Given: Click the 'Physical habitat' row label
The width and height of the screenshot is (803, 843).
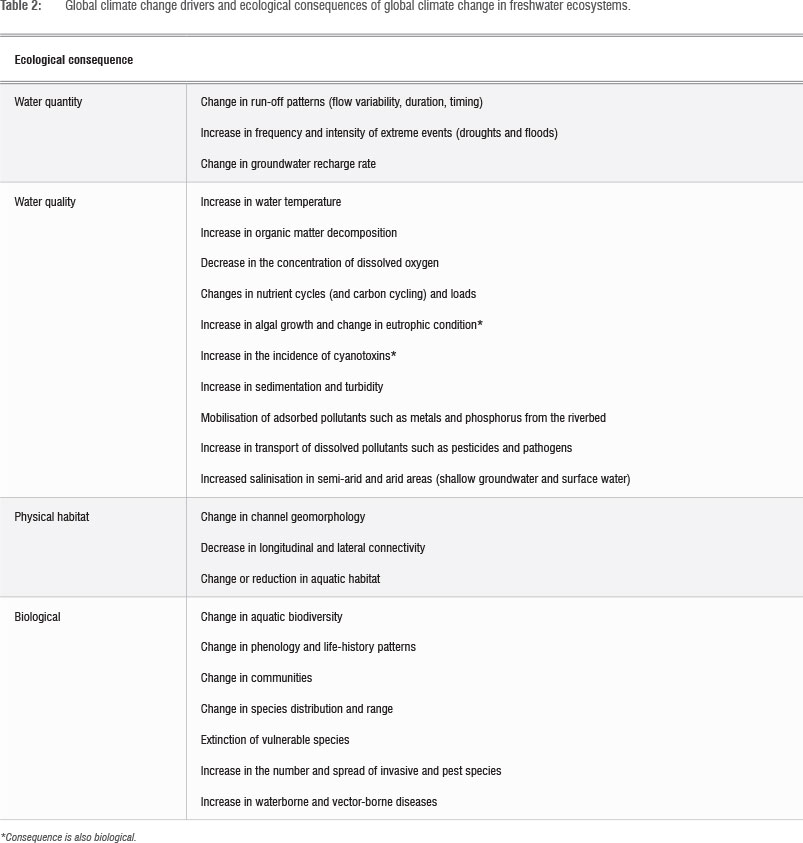Looking at the screenshot, I should pos(52,517).
